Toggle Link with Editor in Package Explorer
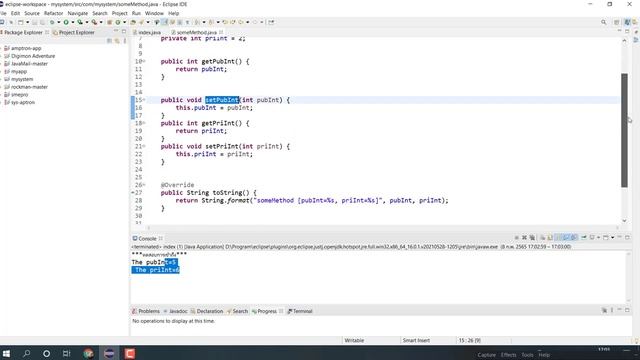 (117, 40)
